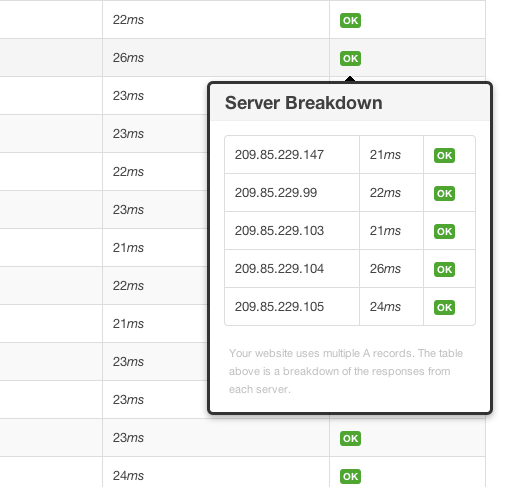Click the multiple A records explanation text

346,371
